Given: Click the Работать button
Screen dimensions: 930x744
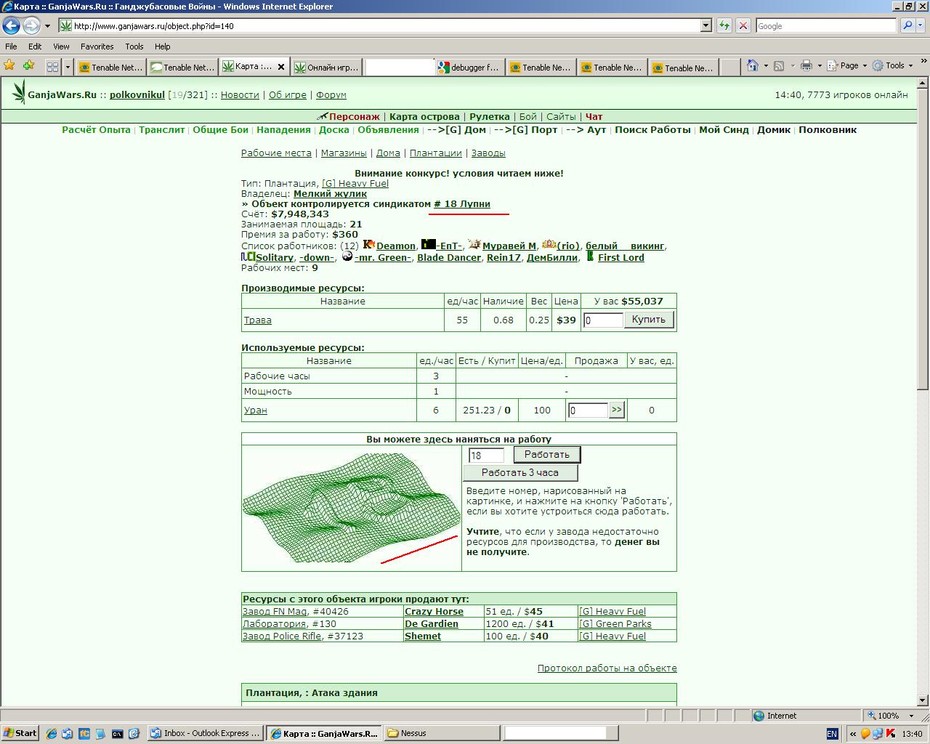Looking at the screenshot, I should click(546, 454).
